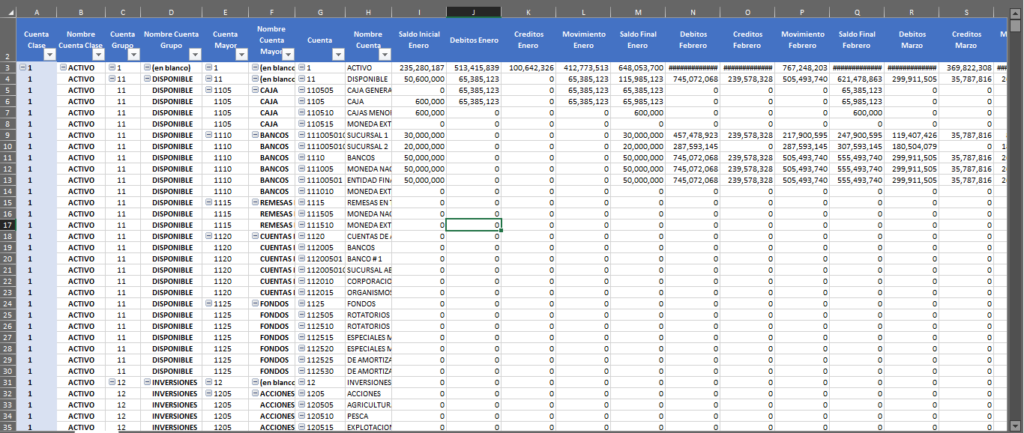Viewport: 1024px width, 433px height.
Task: Collapse 1205 in the Cuenta Mayor column
Action: pyautogui.click(x=208, y=393)
